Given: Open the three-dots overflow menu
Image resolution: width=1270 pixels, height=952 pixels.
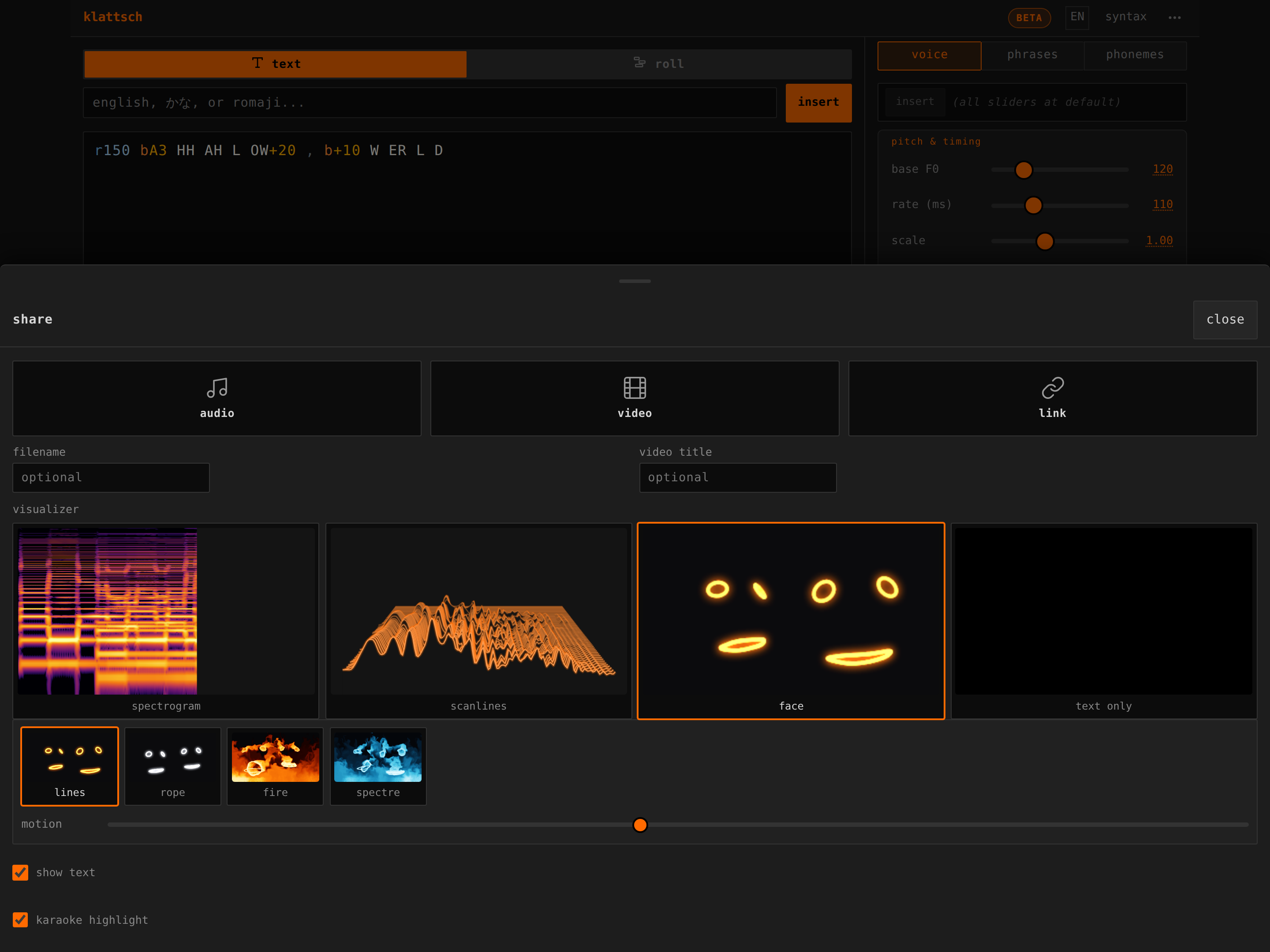Looking at the screenshot, I should click(1175, 17).
